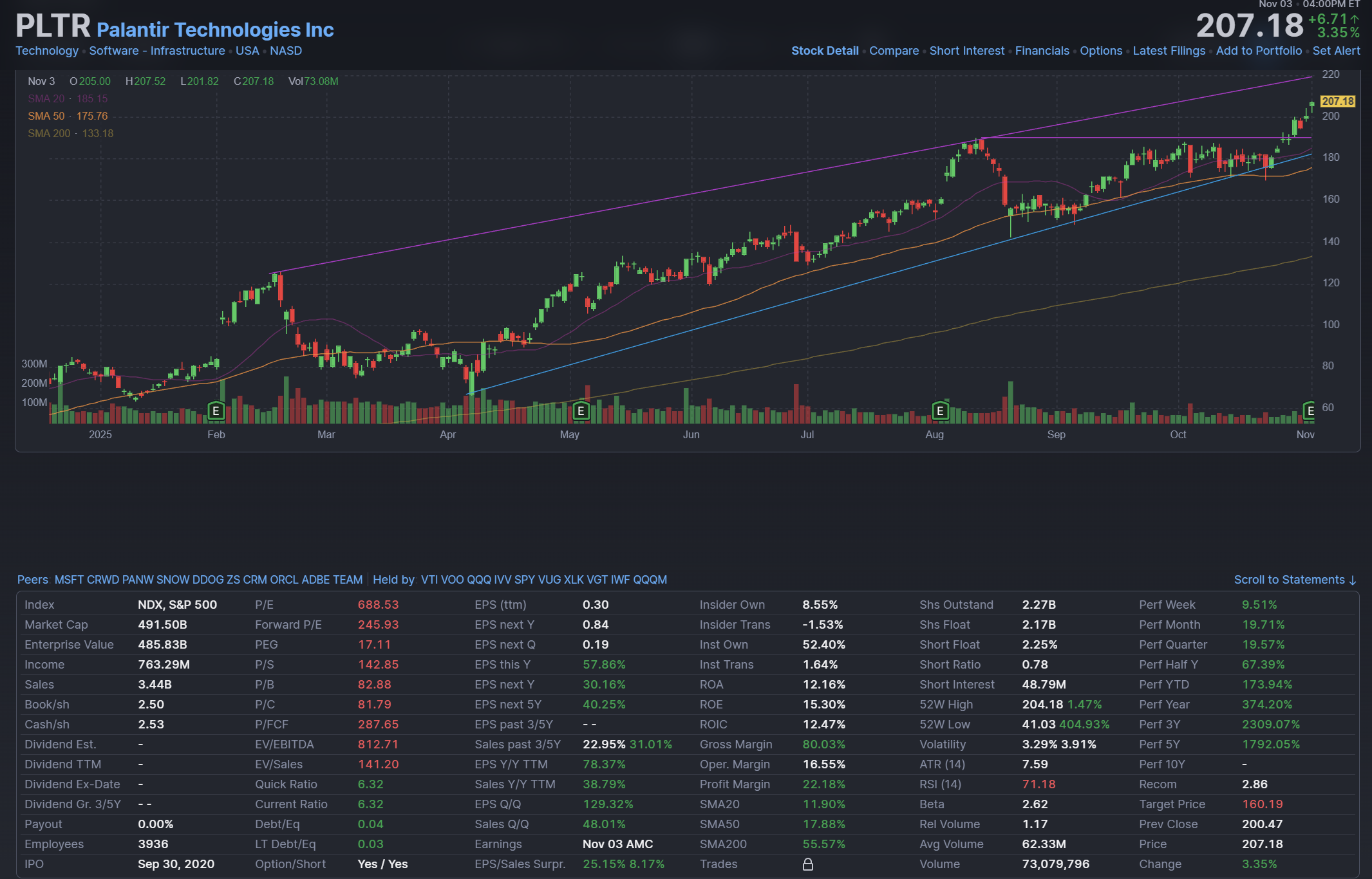Click the November earnings E marker
This screenshot has height=879, width=1372.
pos(1310,411)
